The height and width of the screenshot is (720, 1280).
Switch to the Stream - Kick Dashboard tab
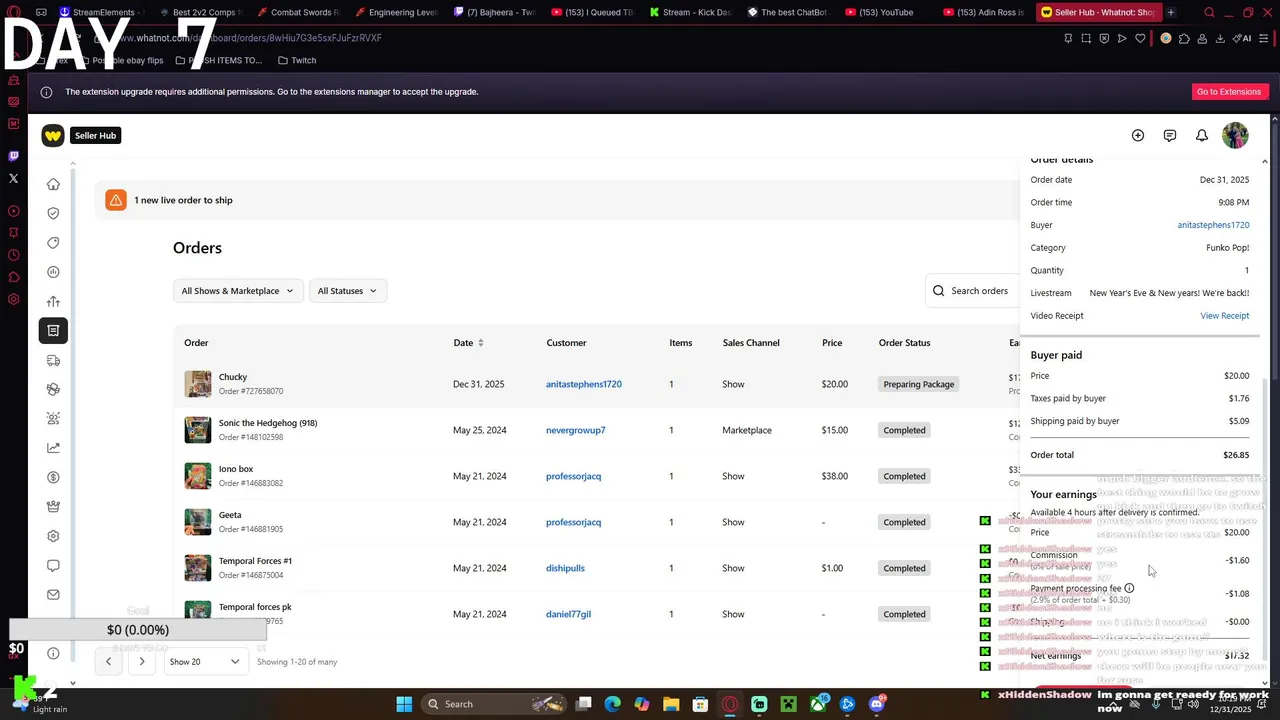click(690, 12)
